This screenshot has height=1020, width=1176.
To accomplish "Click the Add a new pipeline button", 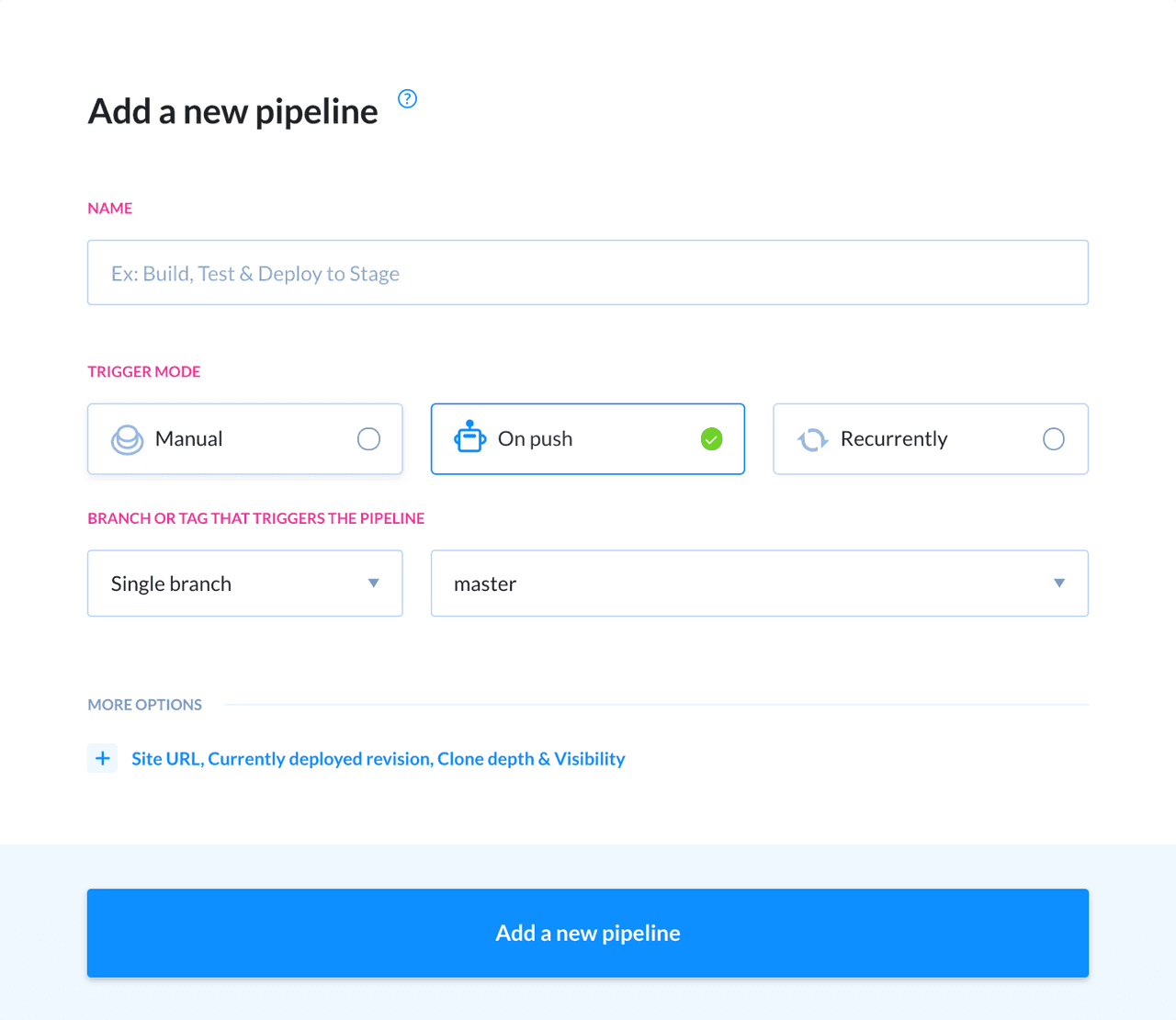I will point(587,933).
